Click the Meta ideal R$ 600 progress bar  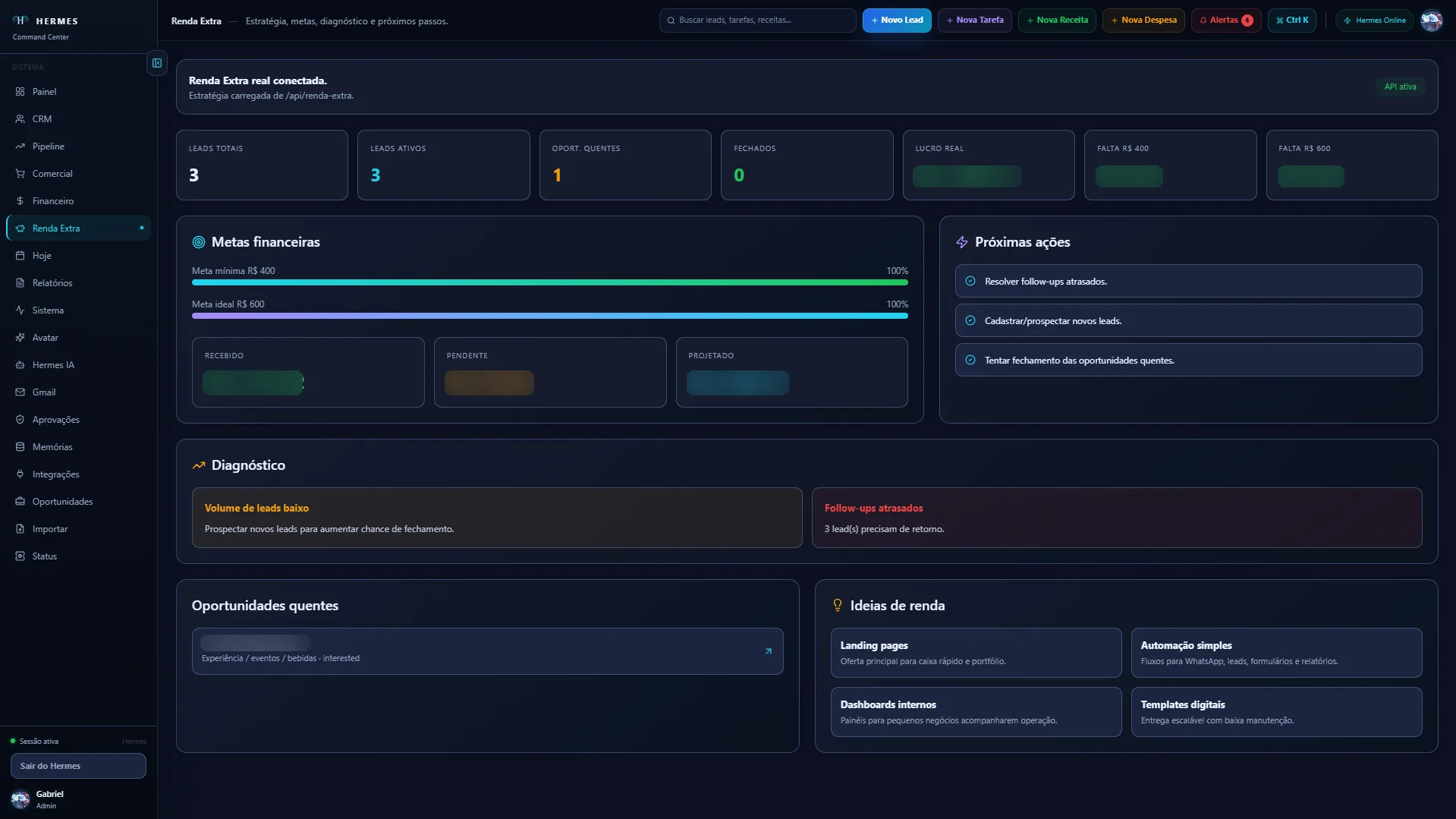(x=549, y=316)
